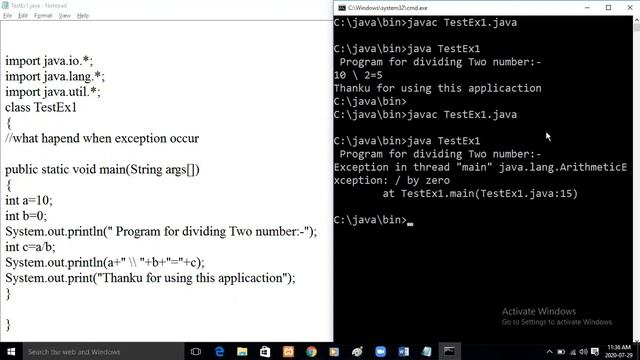Open the Action Center notifications icon

(595, 352)
